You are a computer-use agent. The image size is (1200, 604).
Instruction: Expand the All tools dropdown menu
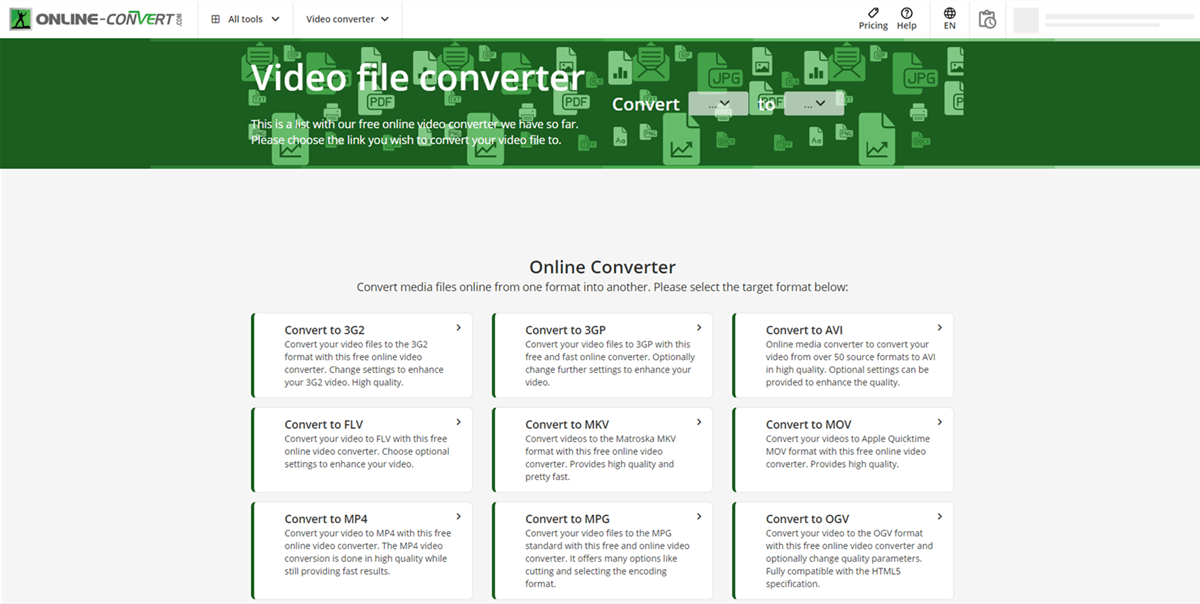point(246,19)
